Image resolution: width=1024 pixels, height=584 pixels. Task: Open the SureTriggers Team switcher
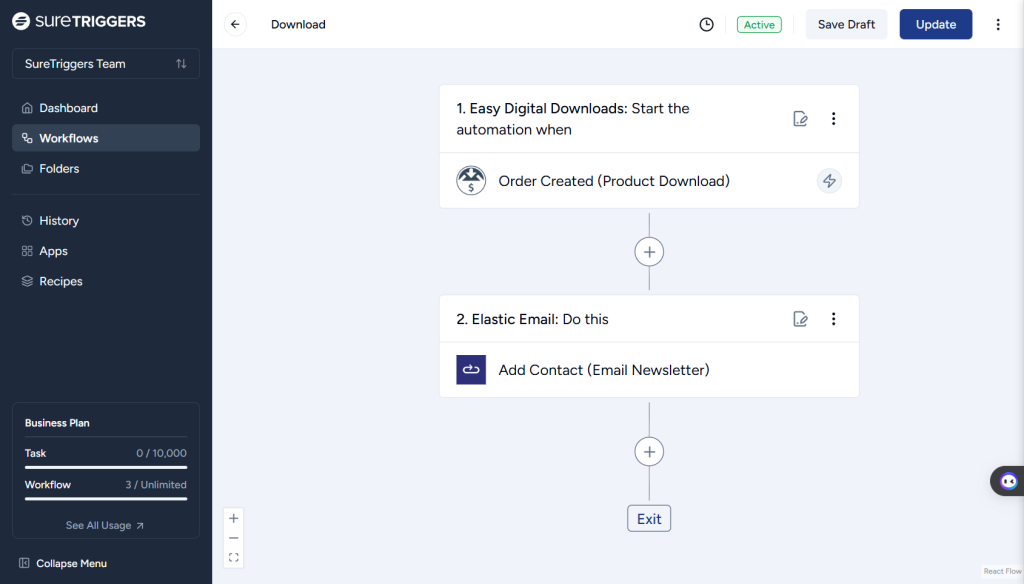tap(106, 63)
